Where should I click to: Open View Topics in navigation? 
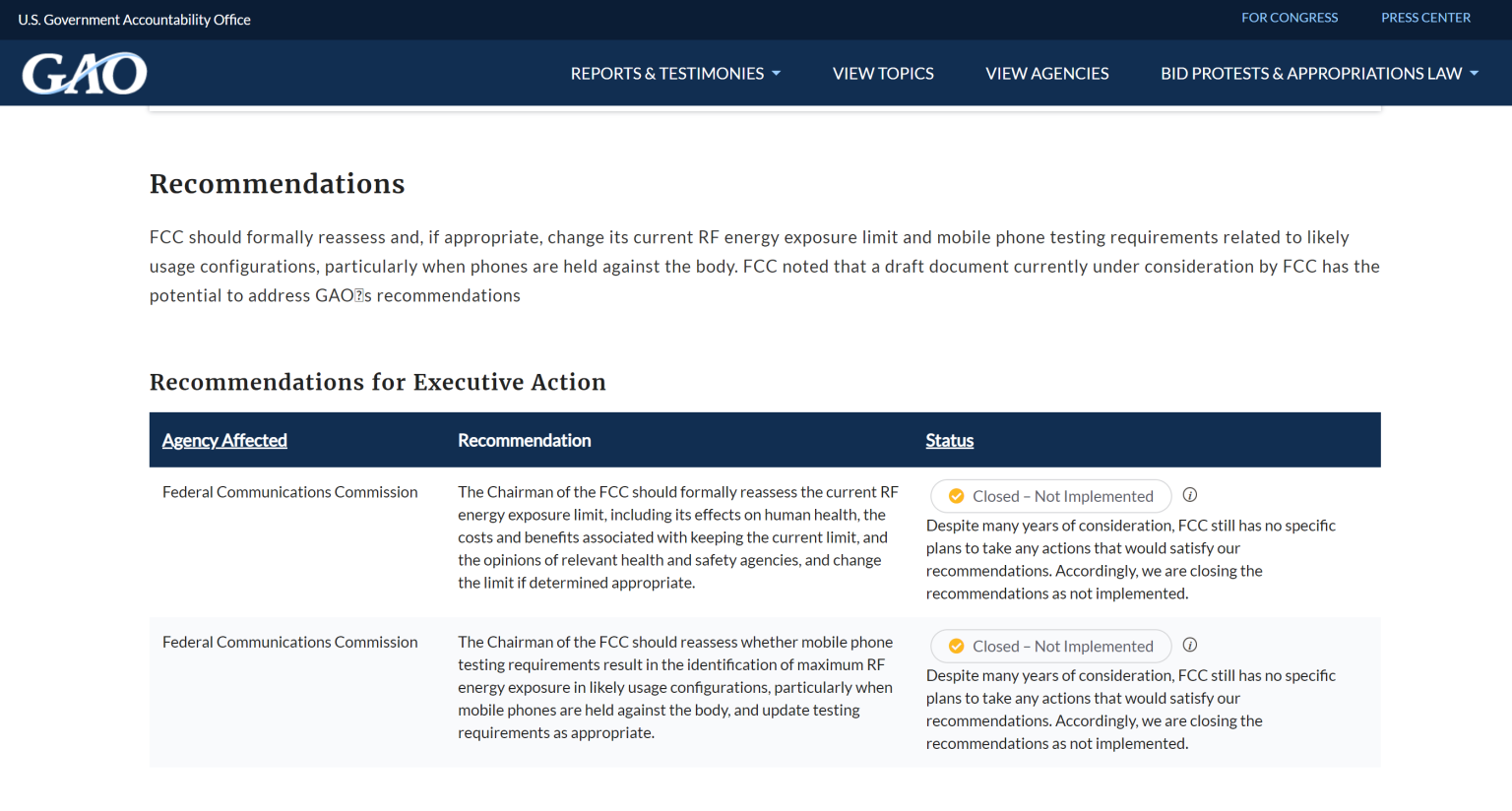pyautogui.click(x=883, y=74)
